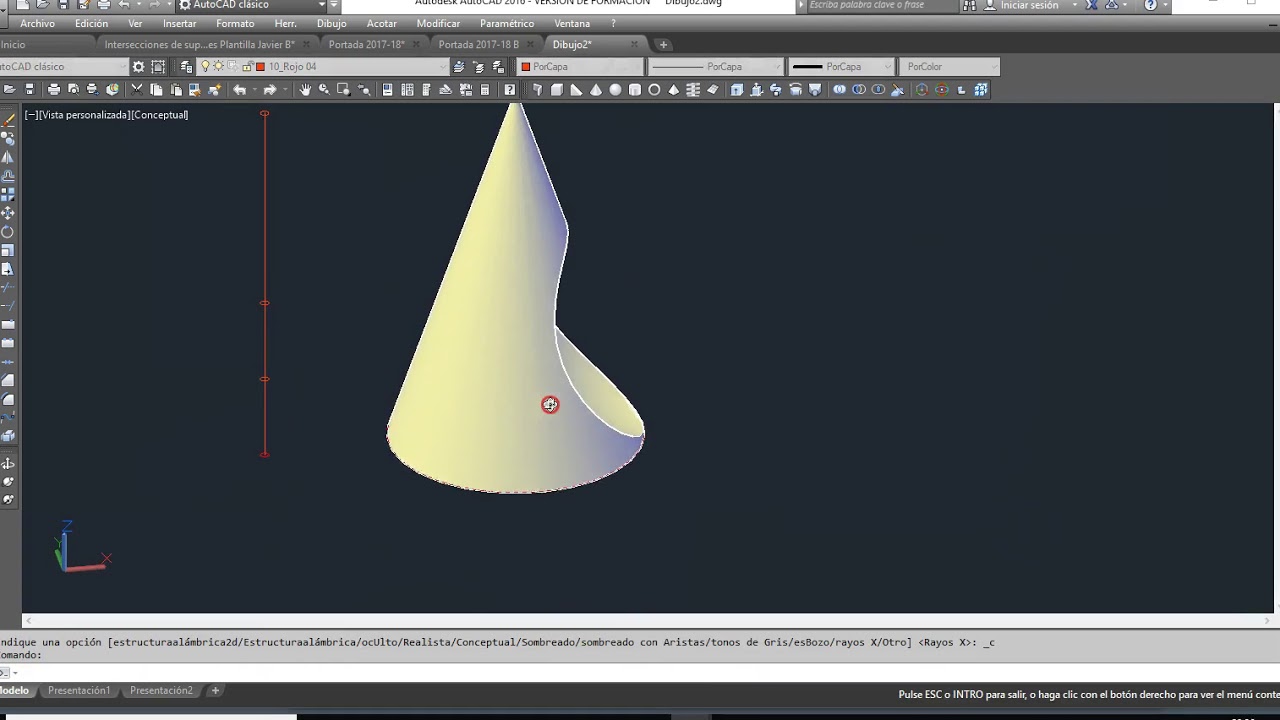Viewport: 1280px width, 720px height.
Task: Select the Sphere solid tool
Action: [615, 90]
